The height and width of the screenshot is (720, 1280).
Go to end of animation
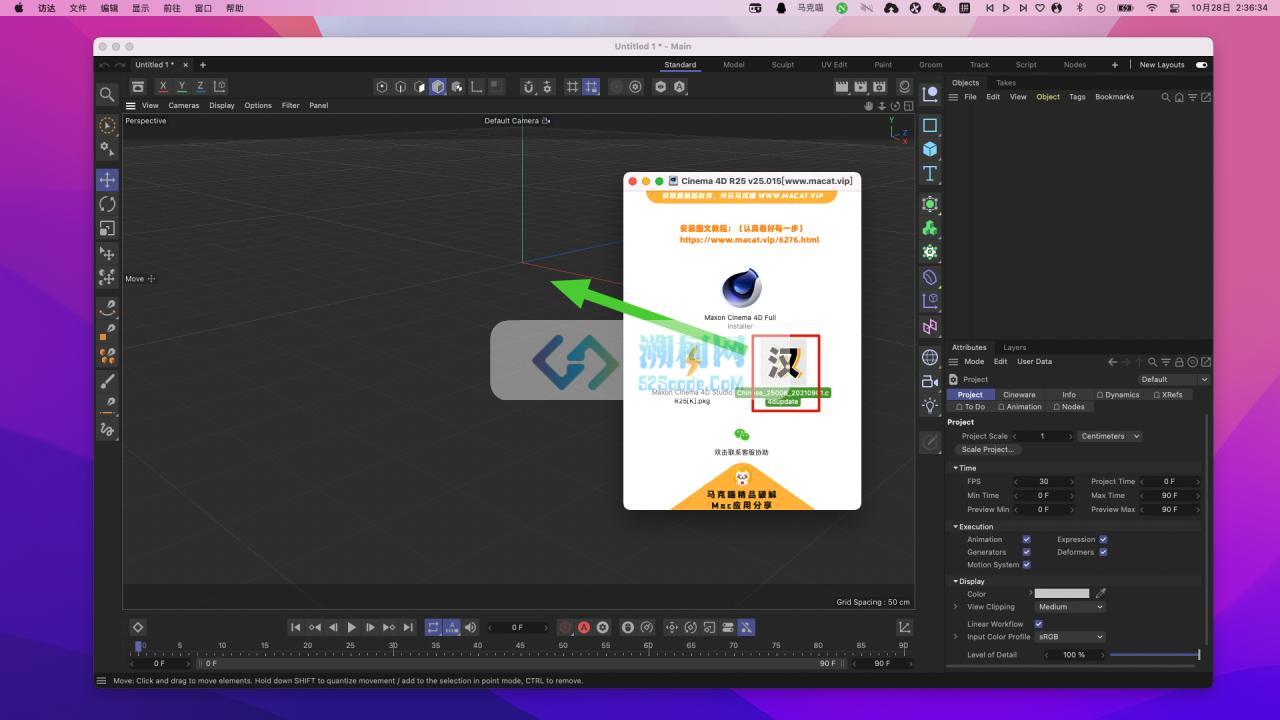click(408, 627)
